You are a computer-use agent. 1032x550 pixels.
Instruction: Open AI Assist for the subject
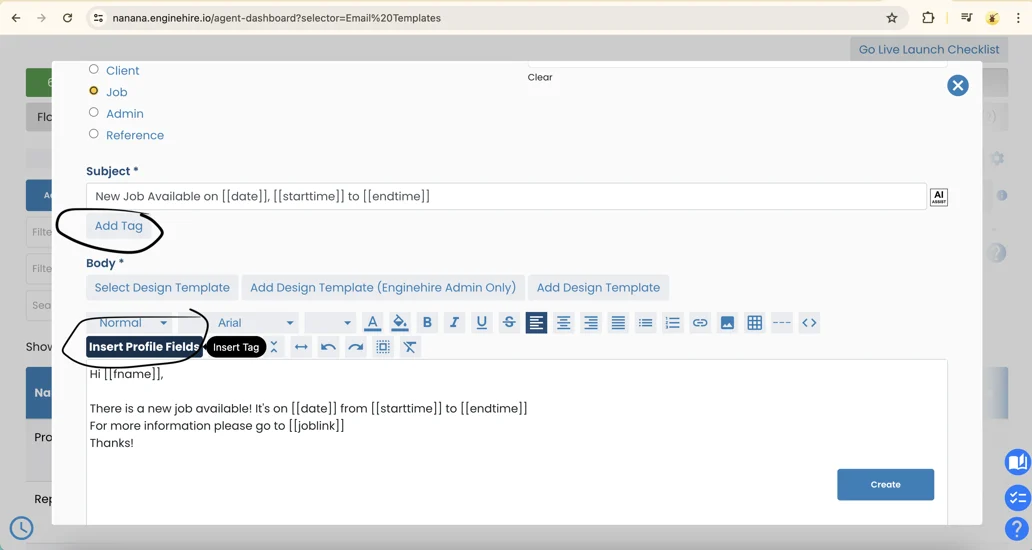tap(939, 197)
